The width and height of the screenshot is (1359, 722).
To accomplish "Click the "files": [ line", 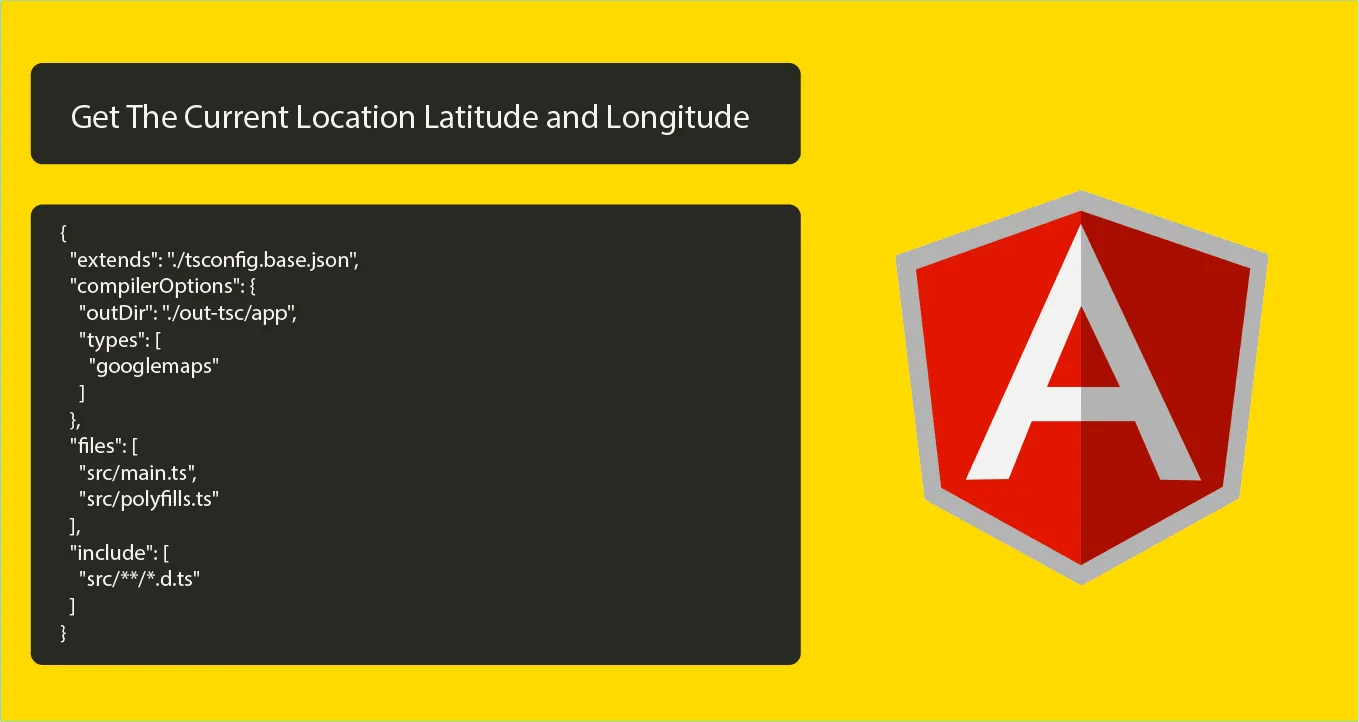I will (103, 445).
